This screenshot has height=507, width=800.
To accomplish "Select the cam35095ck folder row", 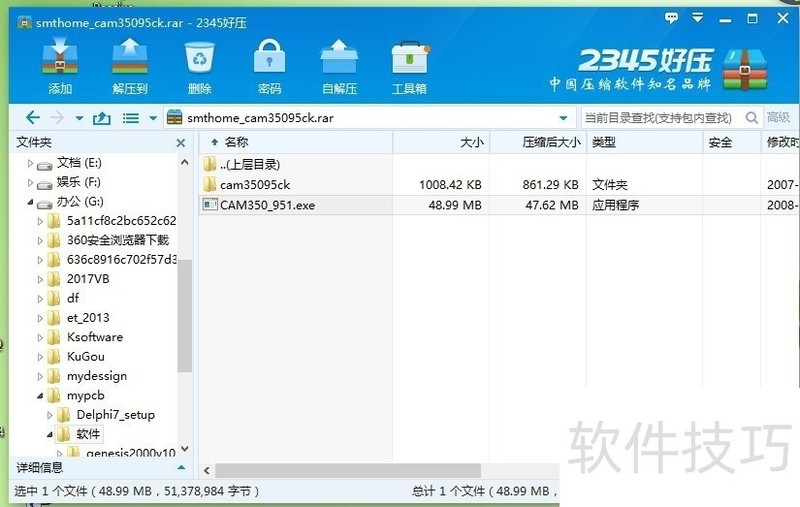I will coord(499,185).
